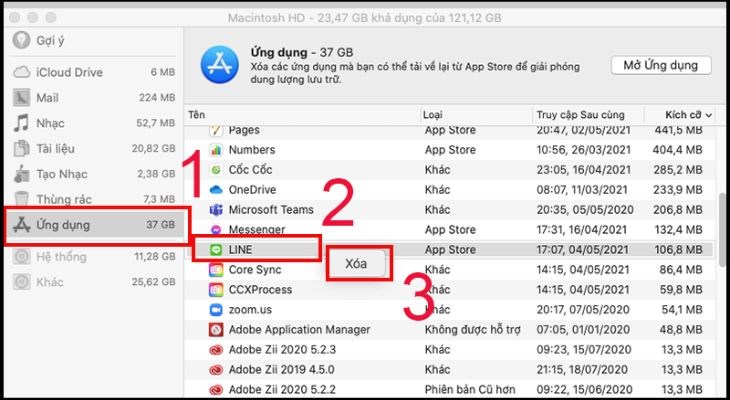Click the OneDrive cloud icon
This screenshot has height=400, width=730.
216,190
